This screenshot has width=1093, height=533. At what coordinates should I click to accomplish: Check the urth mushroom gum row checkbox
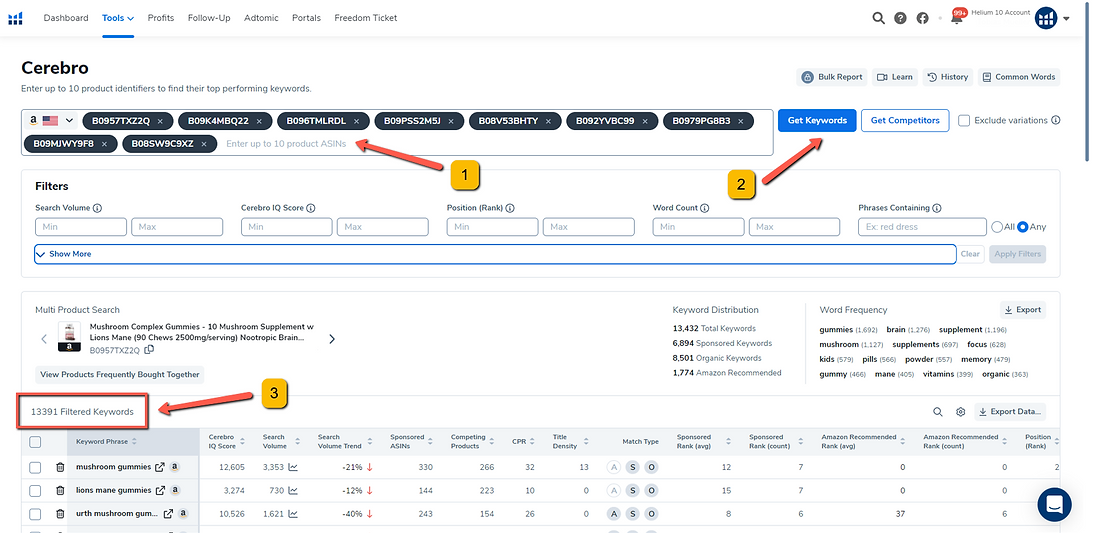click(x=36, y=514)
